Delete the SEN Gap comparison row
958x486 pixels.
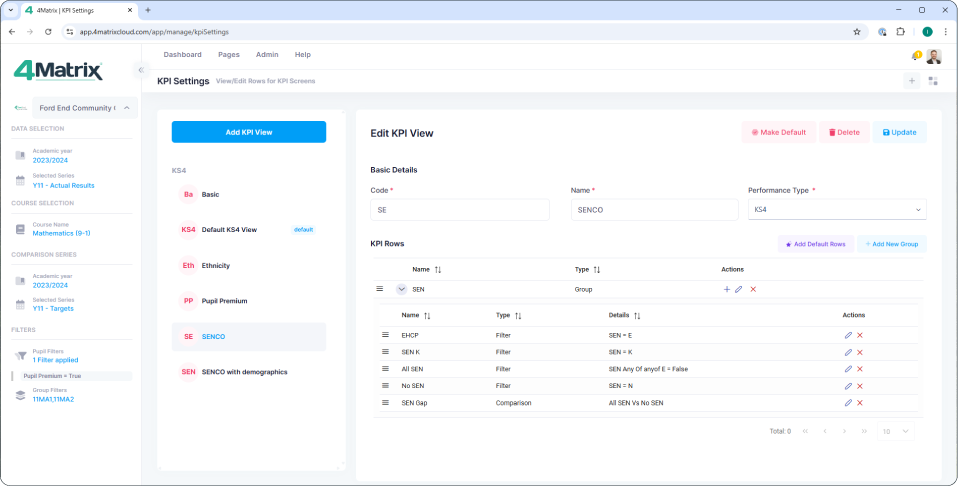click(860, 402)
